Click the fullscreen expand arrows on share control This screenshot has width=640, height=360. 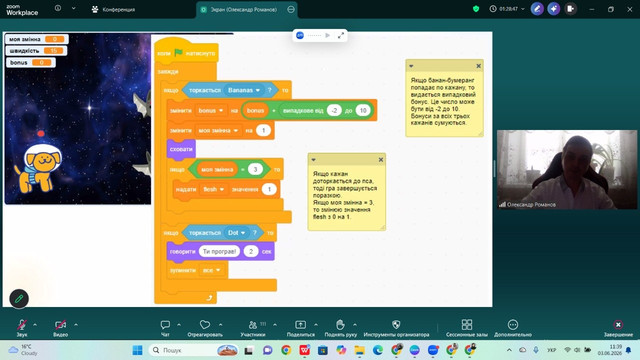point(341,36)
